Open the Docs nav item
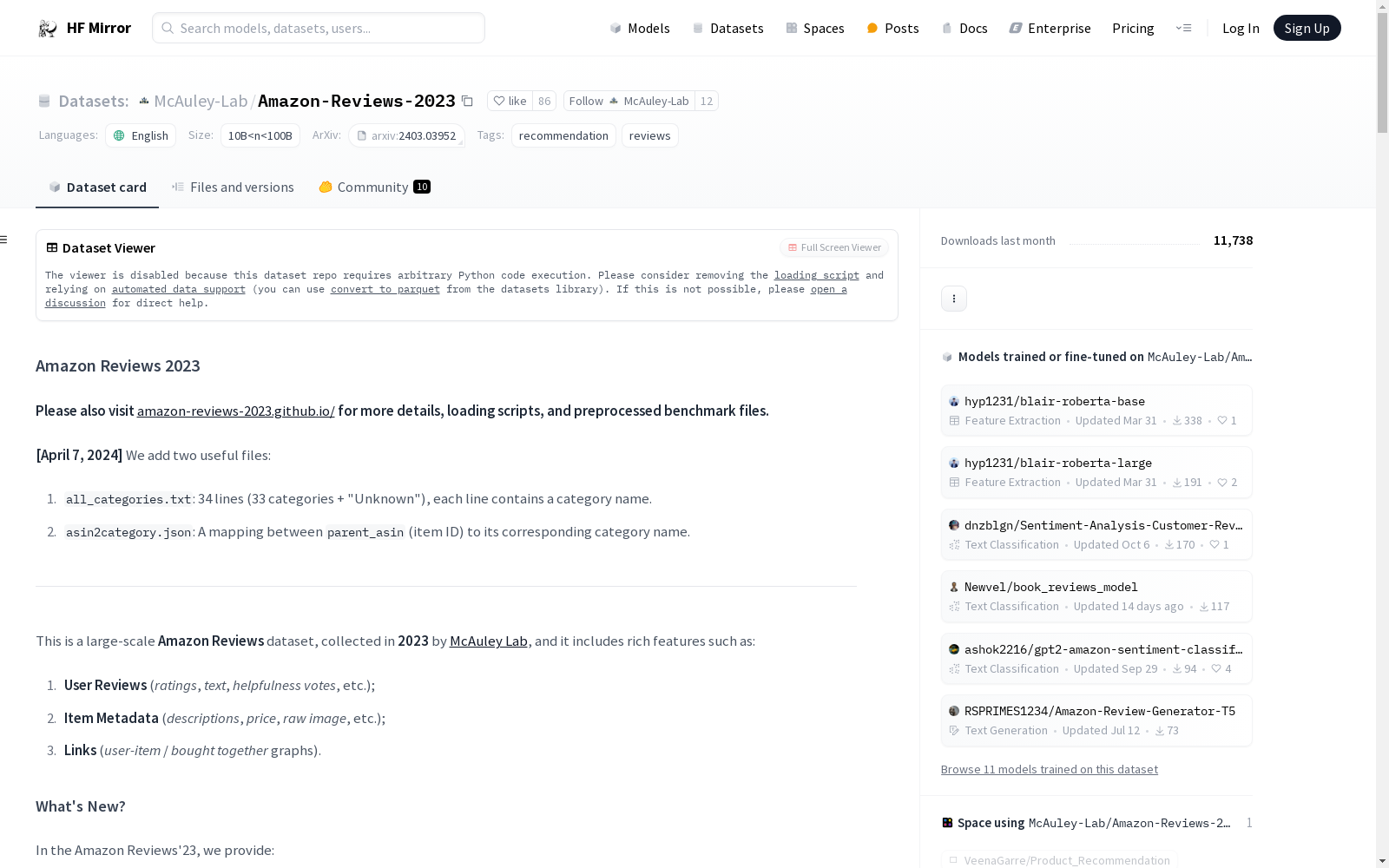Image resolution: width=1389 pixels, height=868 pixels. (x=964, y=28)
